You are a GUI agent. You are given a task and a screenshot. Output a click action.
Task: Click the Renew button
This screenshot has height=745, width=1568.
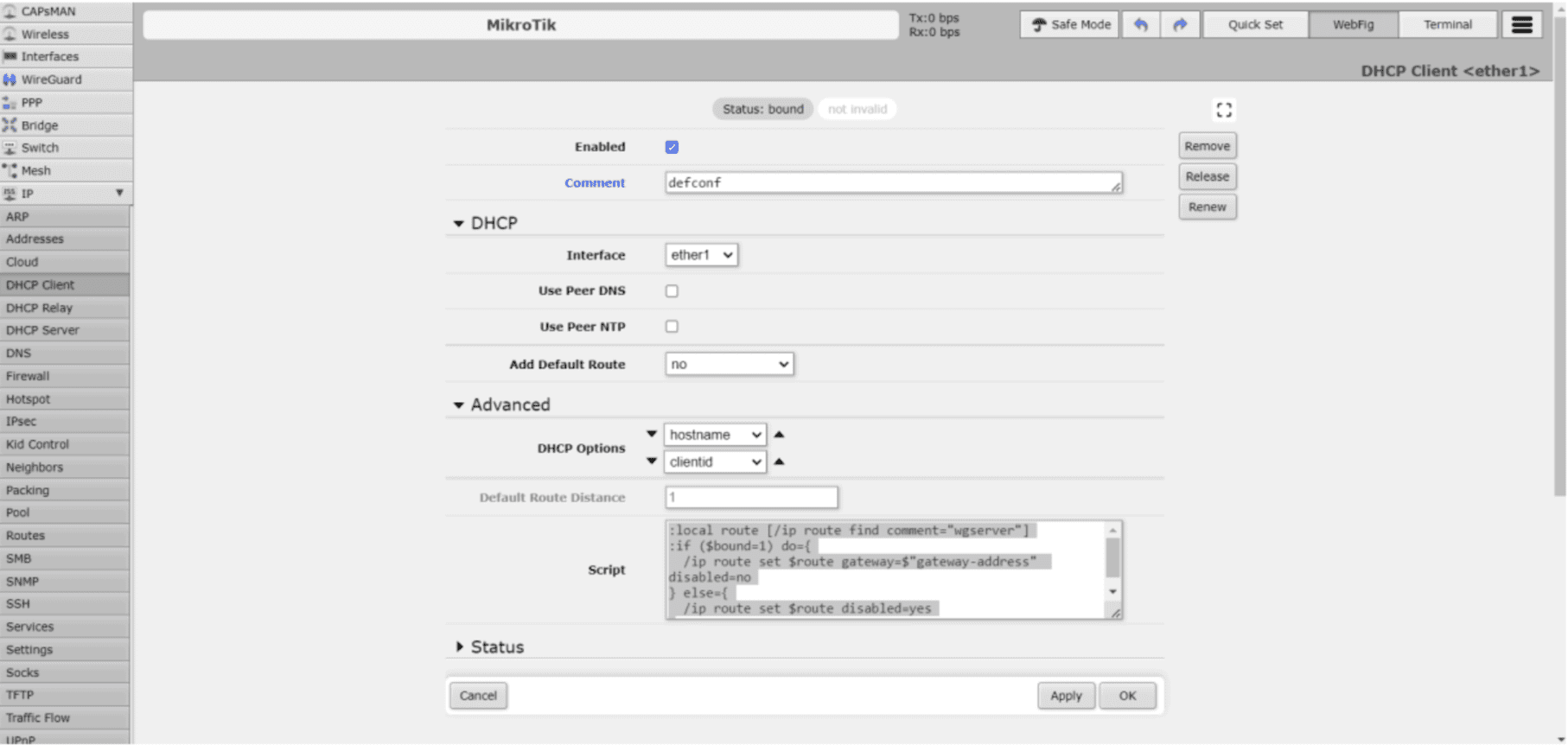point(1207,207)
